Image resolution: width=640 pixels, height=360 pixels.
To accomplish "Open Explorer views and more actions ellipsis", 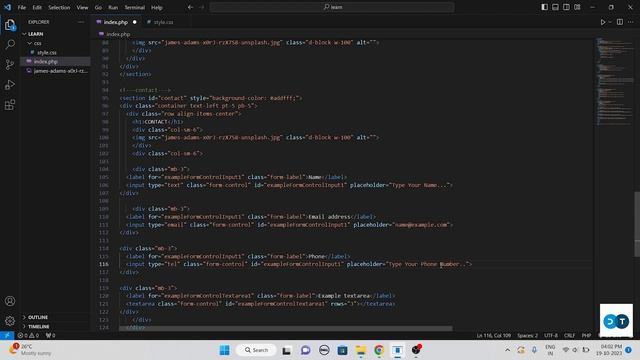I will tap(81, 22).
